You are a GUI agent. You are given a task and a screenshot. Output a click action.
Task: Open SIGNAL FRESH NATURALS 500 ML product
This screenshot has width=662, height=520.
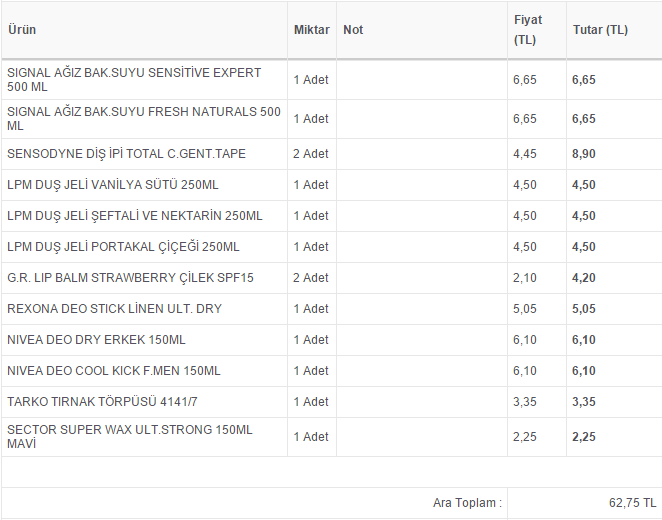143,119
